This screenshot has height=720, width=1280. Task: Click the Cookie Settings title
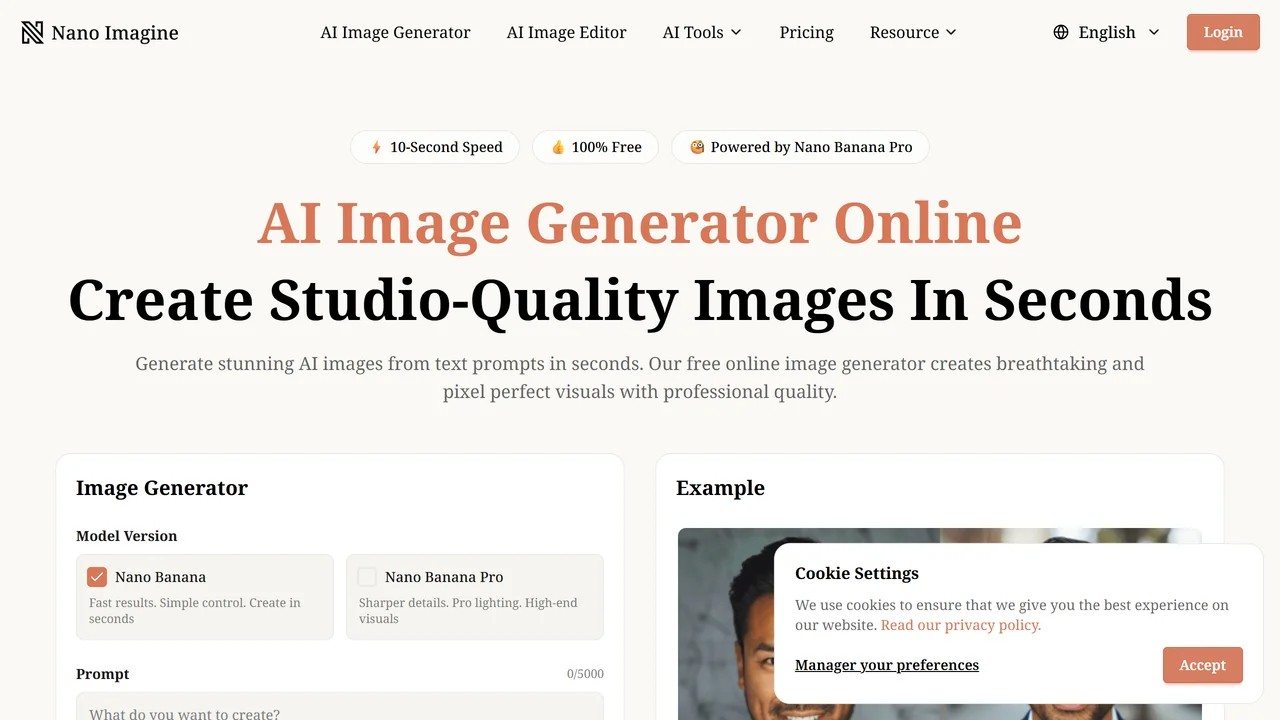(857, 573)
